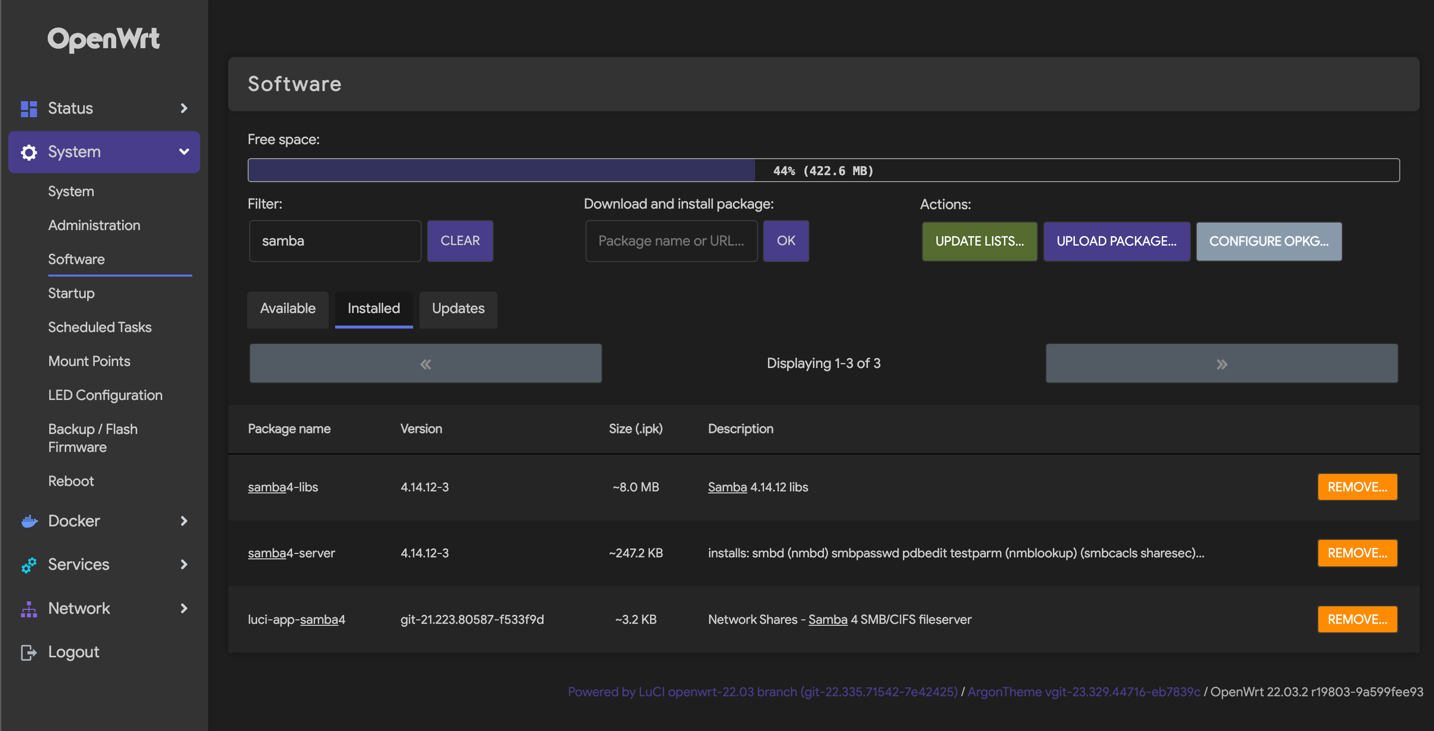Remove the luci-app-samba4 package
This screenshot has width=1434, height=731.
tap(1357, 619)
